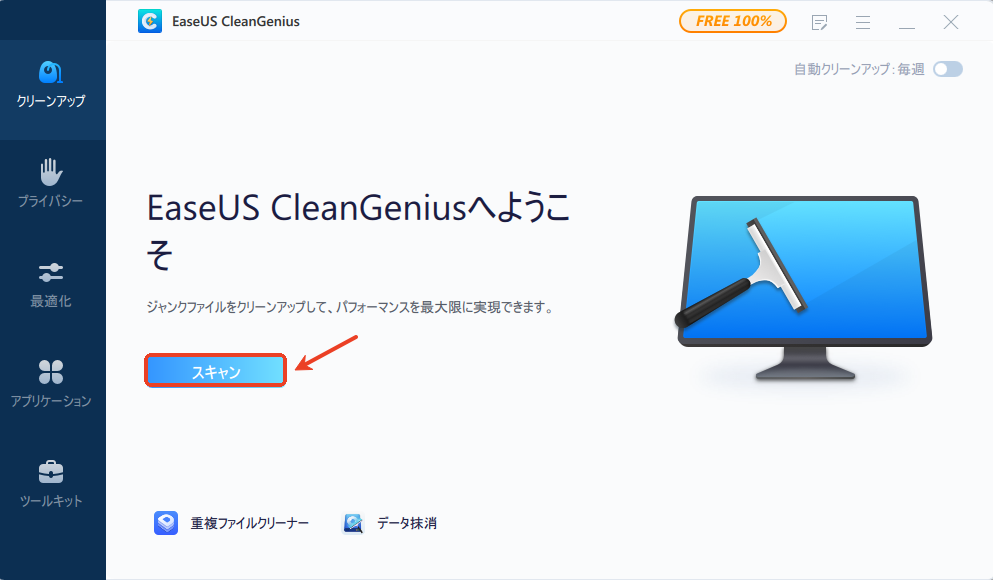Open the 重複ファイルクリーナー text link

[x=250, y=524]
